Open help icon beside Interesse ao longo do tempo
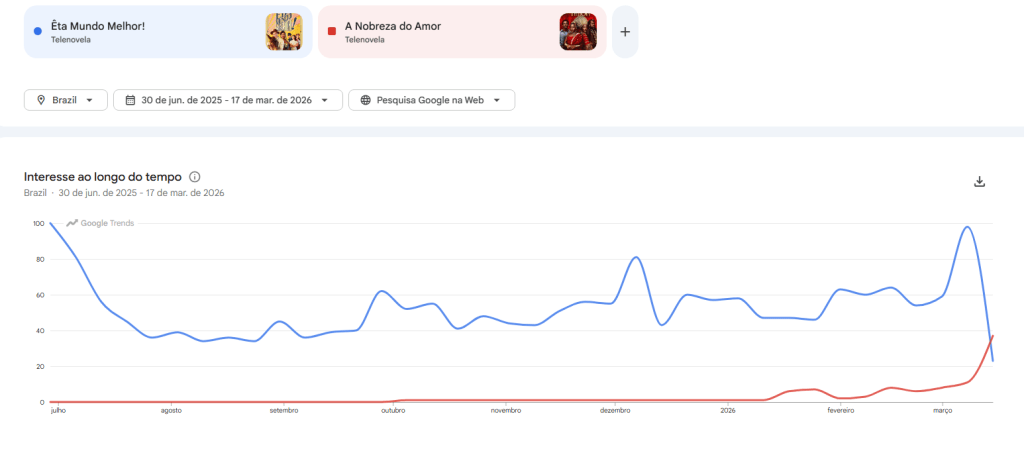1024x449 pixels. 195,177
